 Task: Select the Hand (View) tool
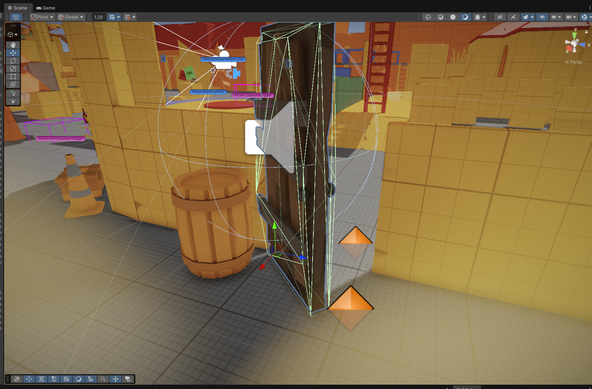click(x=13, y=45)
